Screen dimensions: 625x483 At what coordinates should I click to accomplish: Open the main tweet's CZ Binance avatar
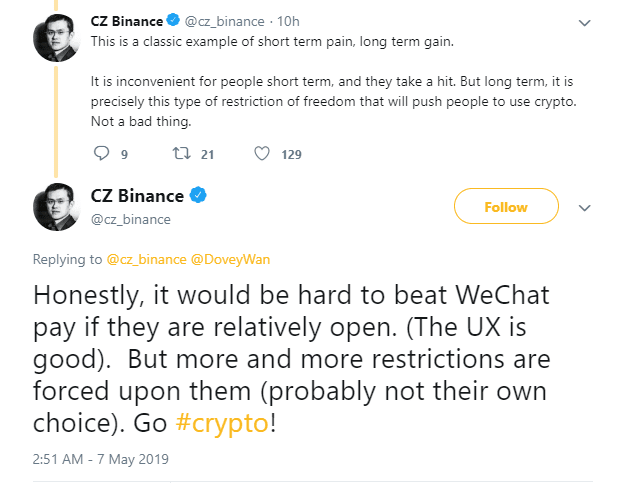pos(57,208)
